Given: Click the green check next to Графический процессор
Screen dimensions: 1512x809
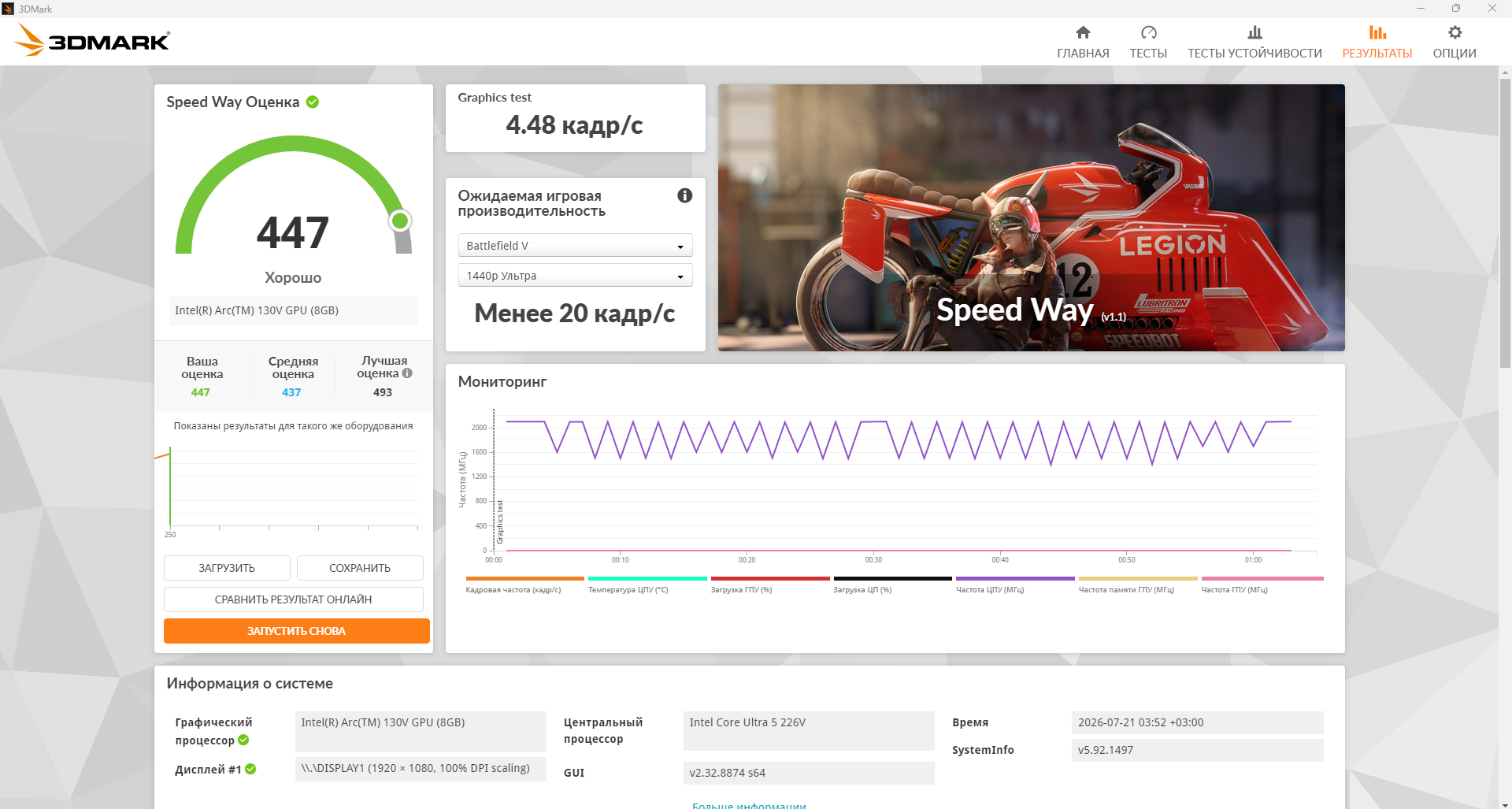Looking at the screenshot, I should (x=243, y=740).
